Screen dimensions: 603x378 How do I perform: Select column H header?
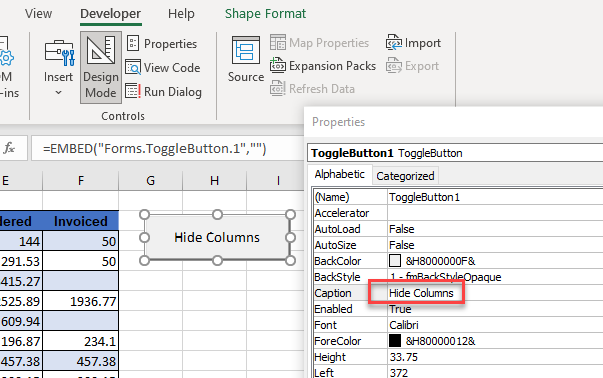click(x=214, y=180)
